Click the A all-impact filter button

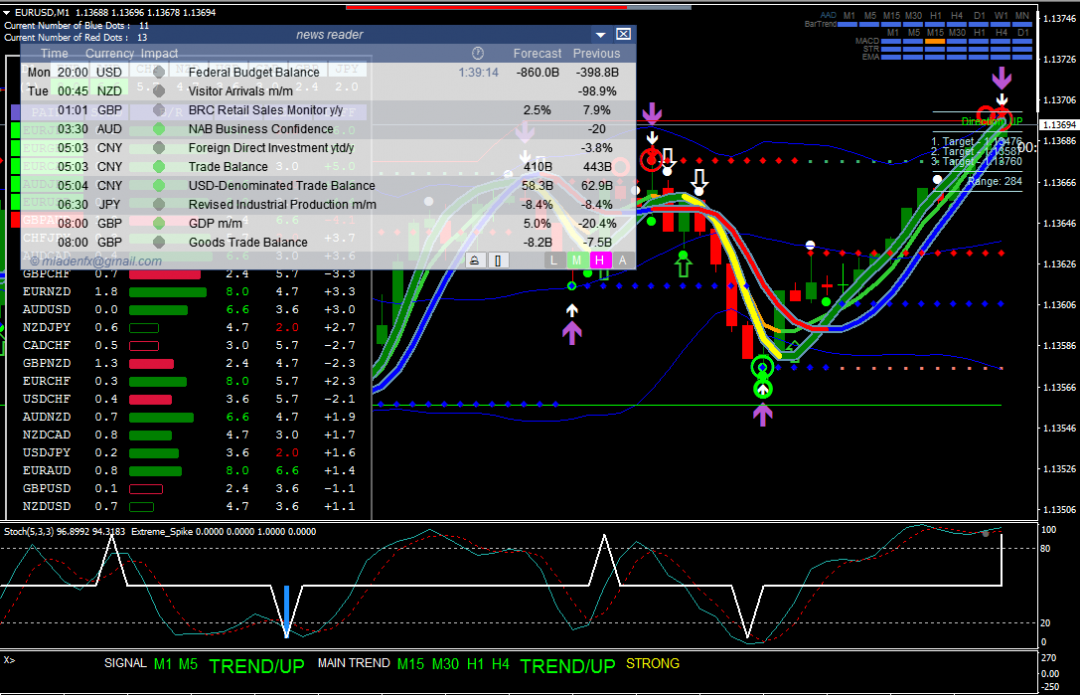(623, 260)
